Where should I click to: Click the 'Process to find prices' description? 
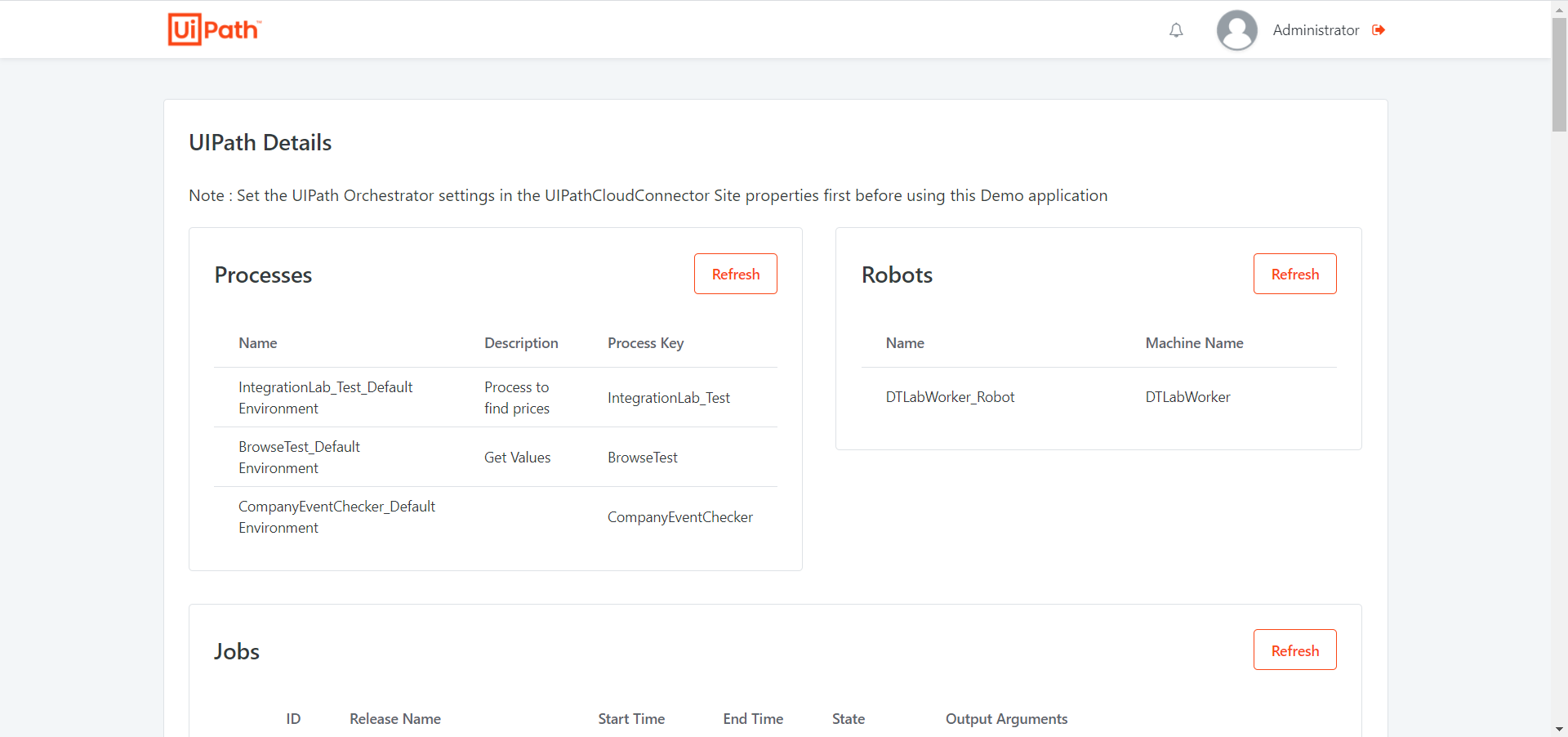[517, 398]
